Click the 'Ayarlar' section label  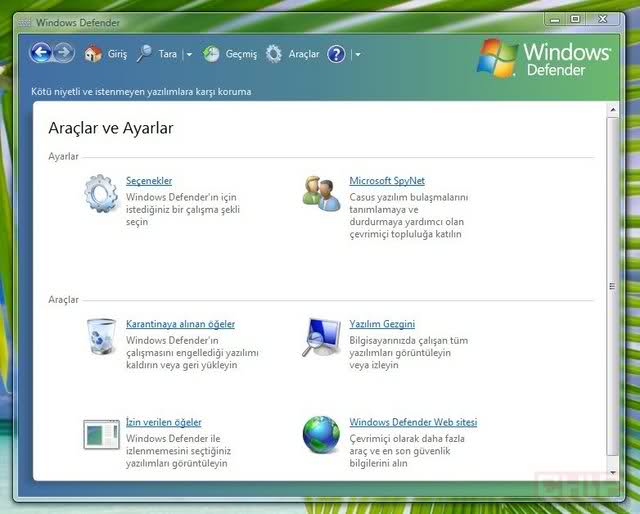pyautogui.click(x=63, y=156)
